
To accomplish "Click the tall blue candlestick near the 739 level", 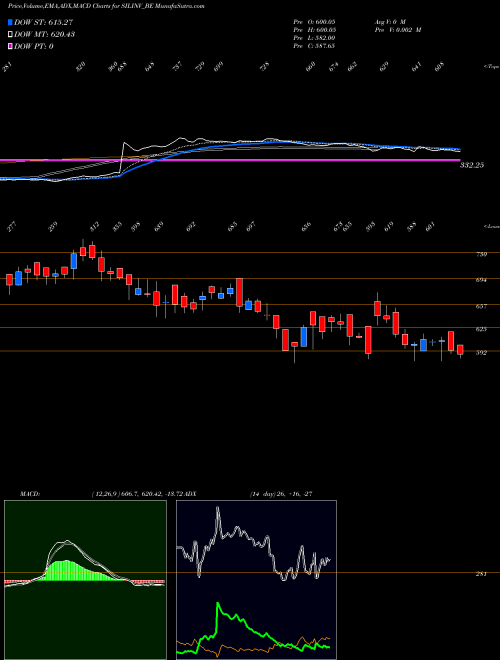I will click(74, 261).
